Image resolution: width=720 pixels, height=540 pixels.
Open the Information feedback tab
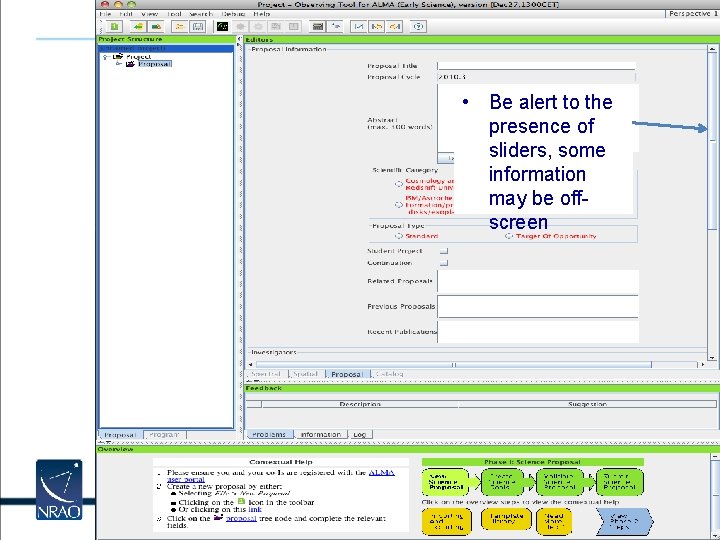321,434
